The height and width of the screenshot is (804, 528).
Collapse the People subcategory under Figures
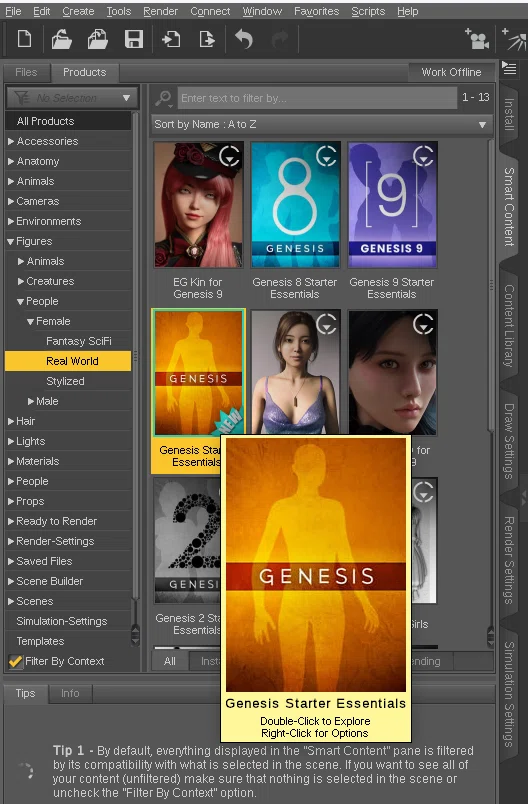point(21,301)
